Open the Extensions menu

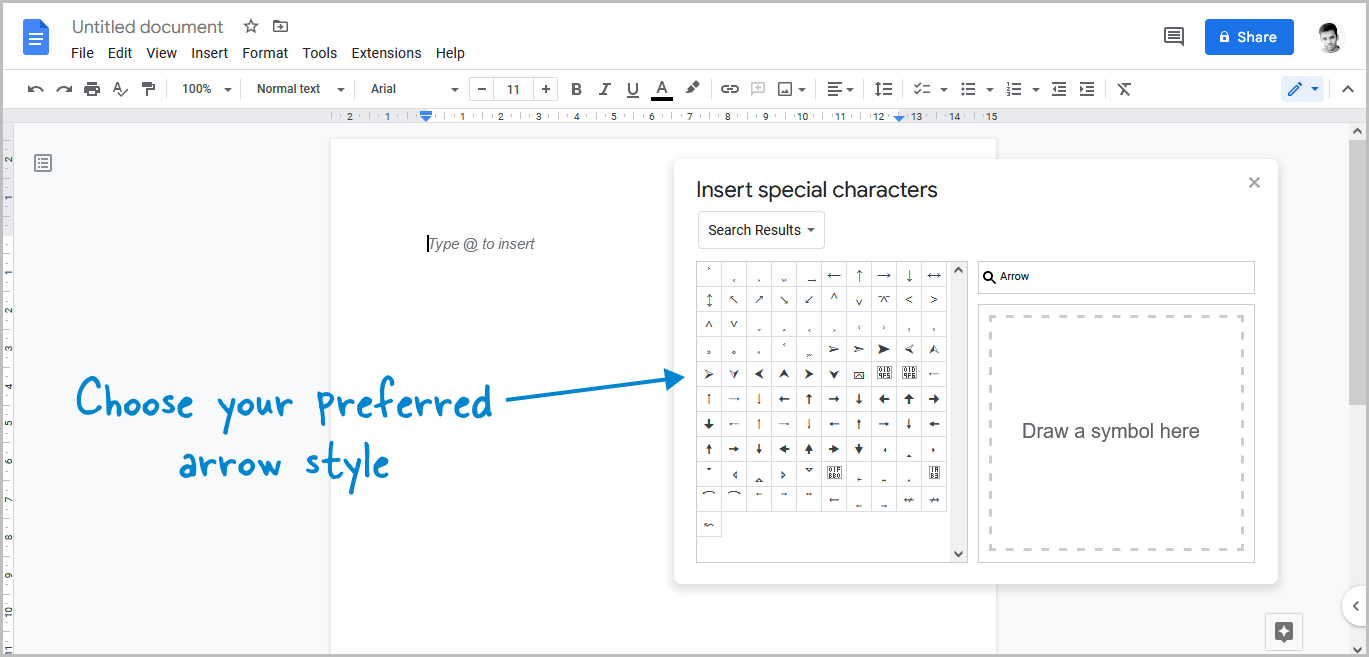pos(386,53)
